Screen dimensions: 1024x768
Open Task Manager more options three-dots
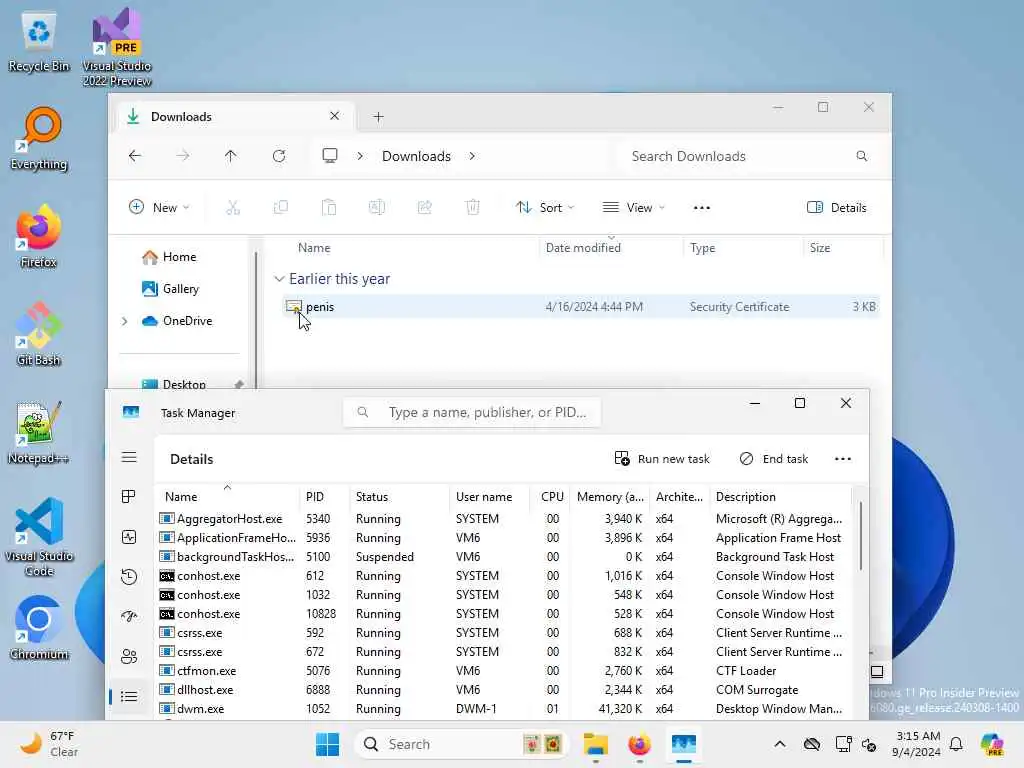click(x=842, y=459)
